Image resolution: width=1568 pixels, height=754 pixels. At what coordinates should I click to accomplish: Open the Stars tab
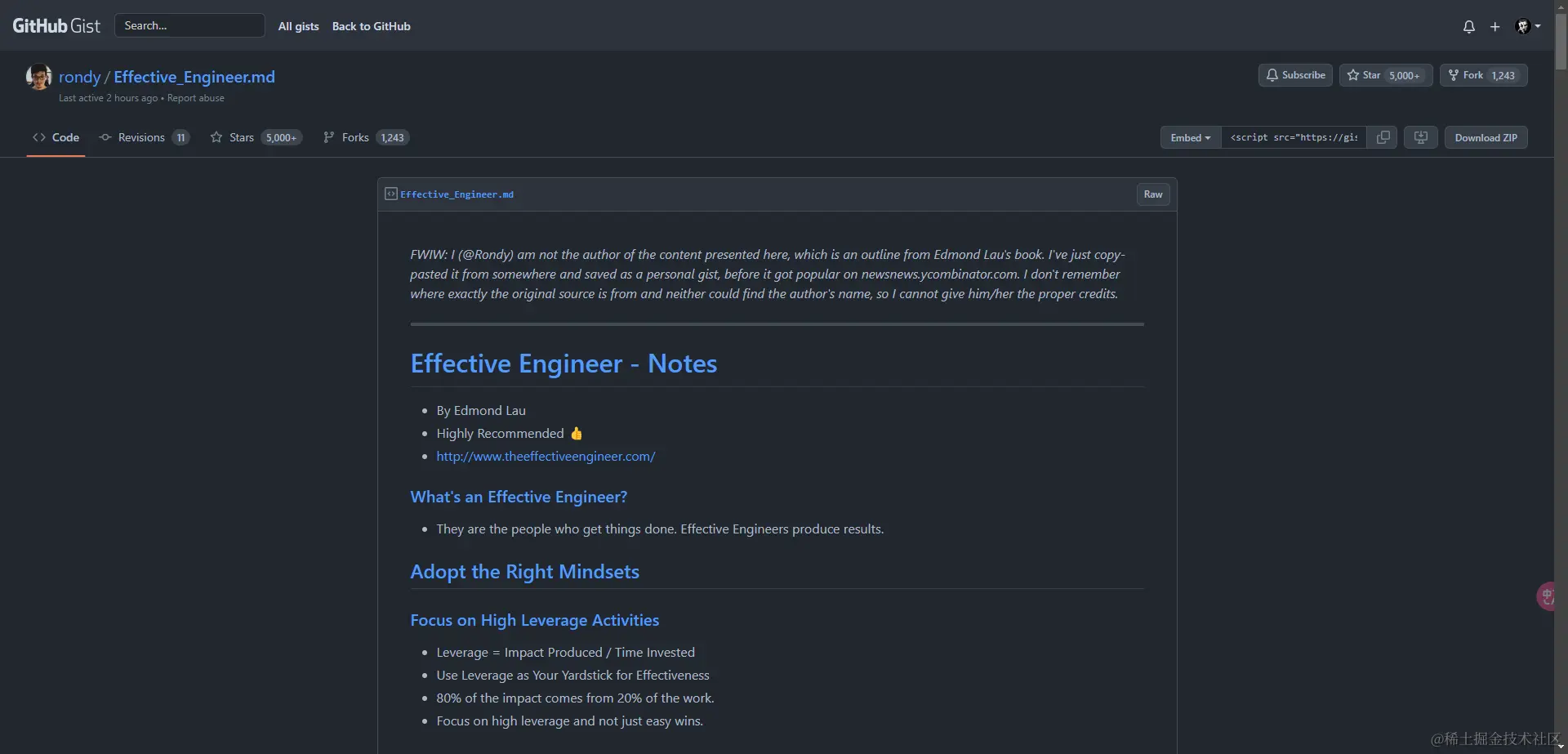pos(256,137)
